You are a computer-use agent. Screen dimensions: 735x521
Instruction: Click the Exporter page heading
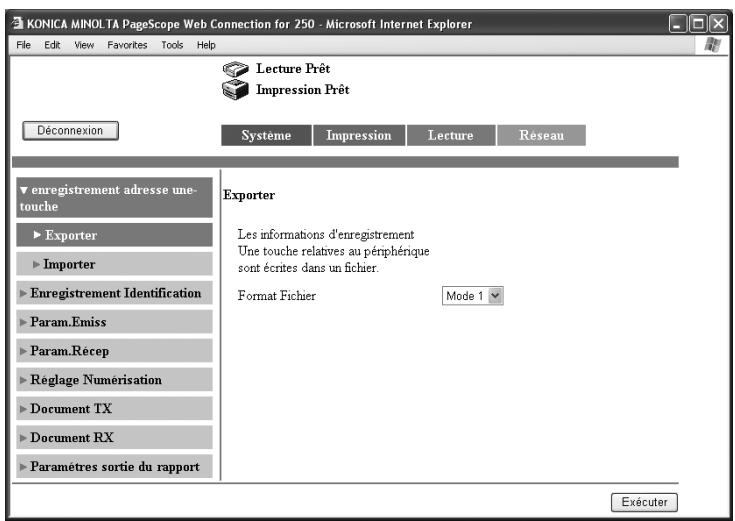(249, 195)
